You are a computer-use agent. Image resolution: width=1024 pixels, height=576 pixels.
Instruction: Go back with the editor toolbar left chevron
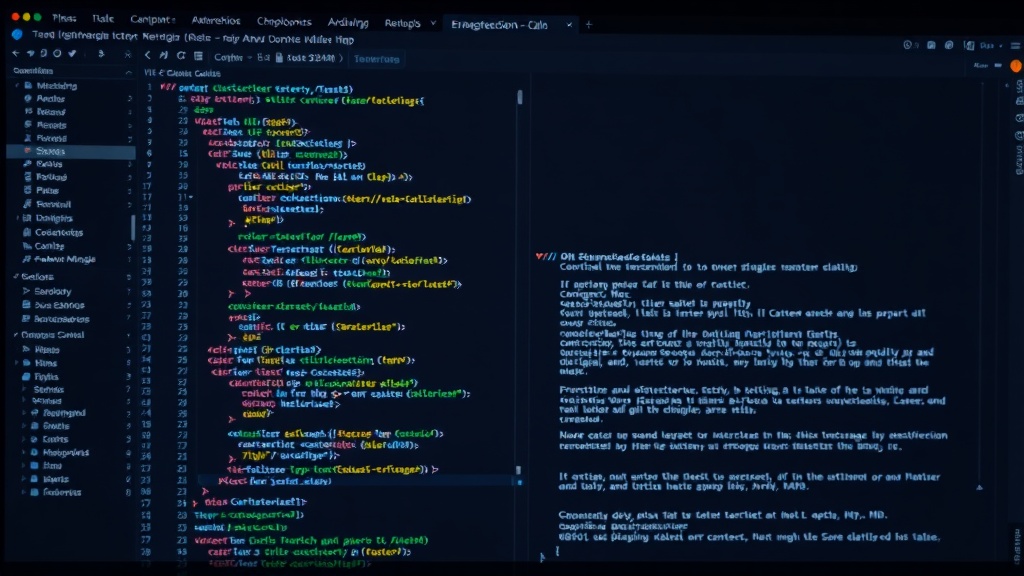click(x=148, y=56)
